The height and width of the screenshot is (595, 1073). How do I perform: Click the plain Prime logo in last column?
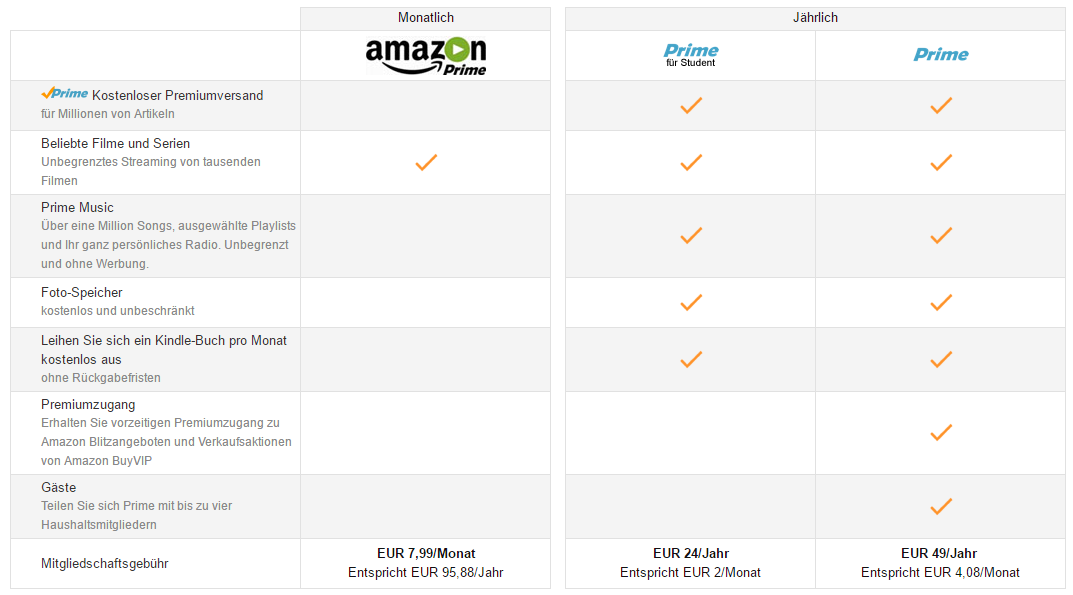(941, 55)
